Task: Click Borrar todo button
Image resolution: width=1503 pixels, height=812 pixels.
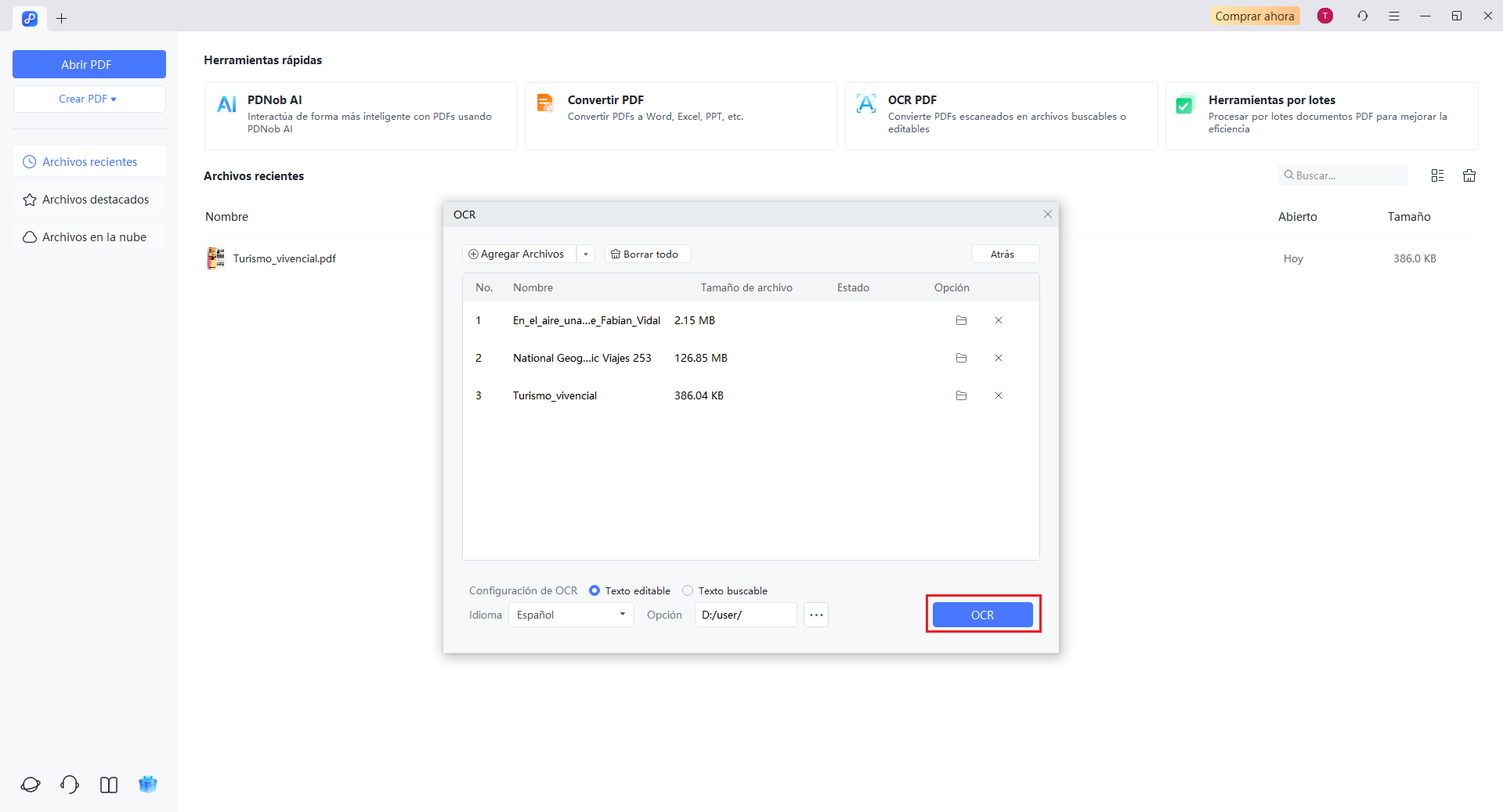Action: pos(647,254)
